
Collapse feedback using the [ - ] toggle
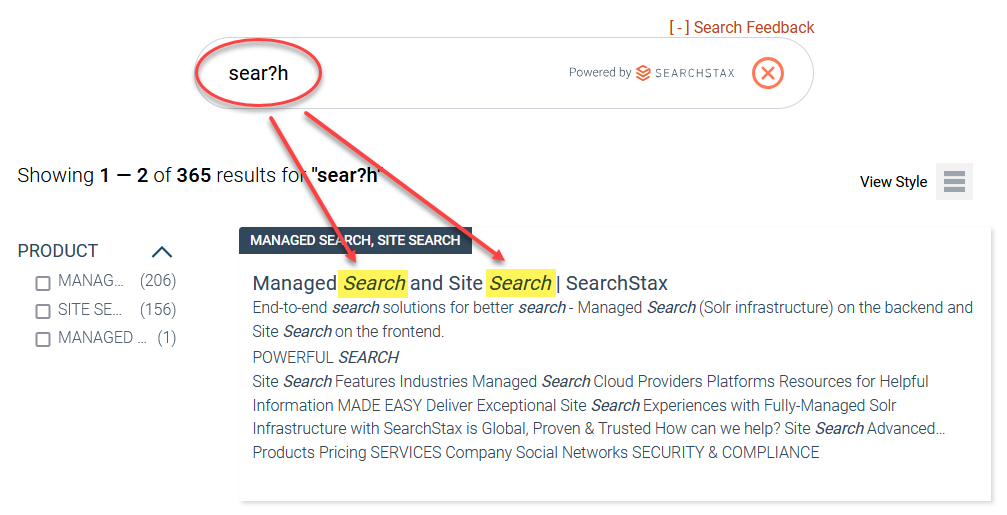click(x=679, y=28)
